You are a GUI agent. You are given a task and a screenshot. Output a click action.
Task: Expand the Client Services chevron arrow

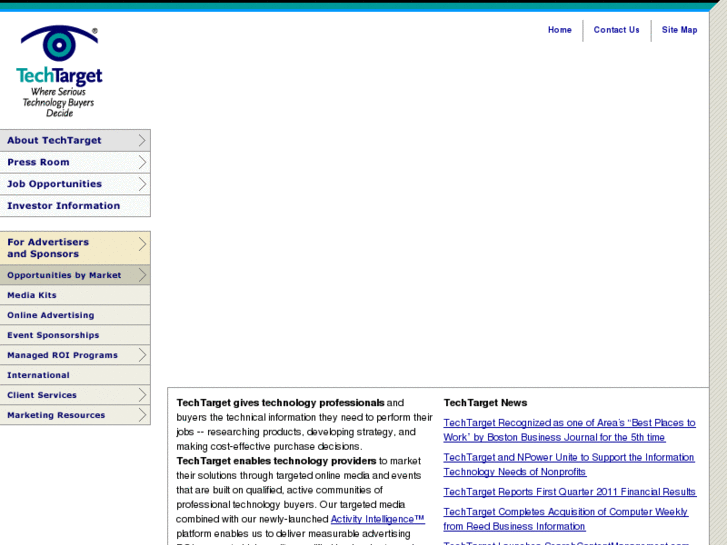tap(142, 395)
